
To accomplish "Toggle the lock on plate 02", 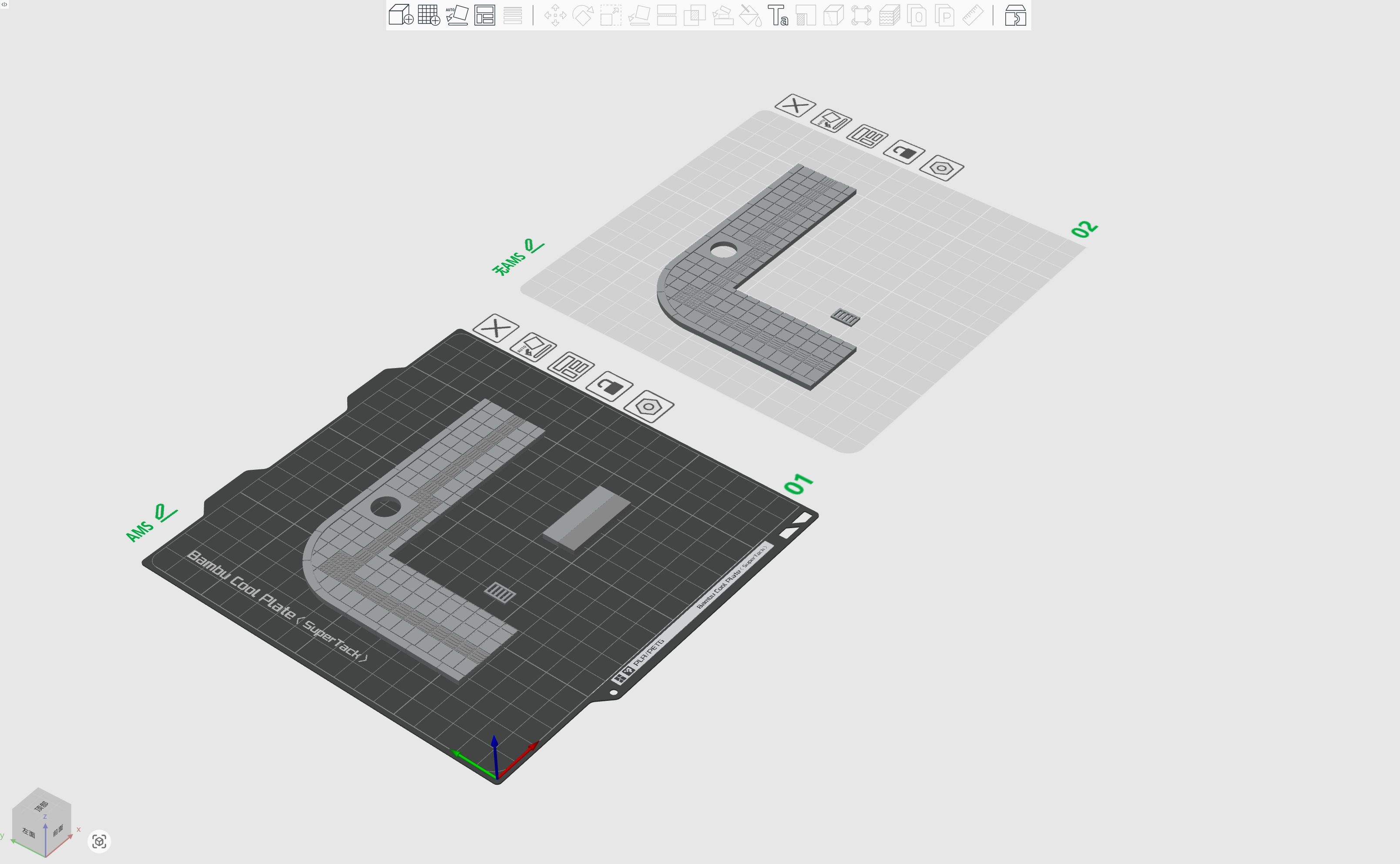I will point(904,152).
